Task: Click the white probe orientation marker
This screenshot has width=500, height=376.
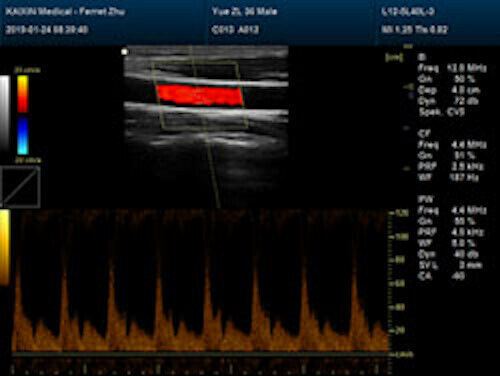Action: coord(125,52)
